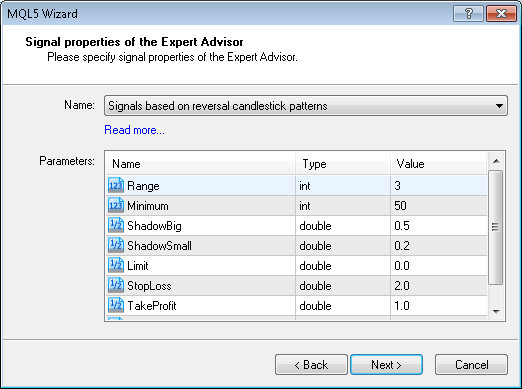Image resolution: width=522 pixels, height=389 pixels.
Task: Click the integer icon beside Range
Action: 116,185
